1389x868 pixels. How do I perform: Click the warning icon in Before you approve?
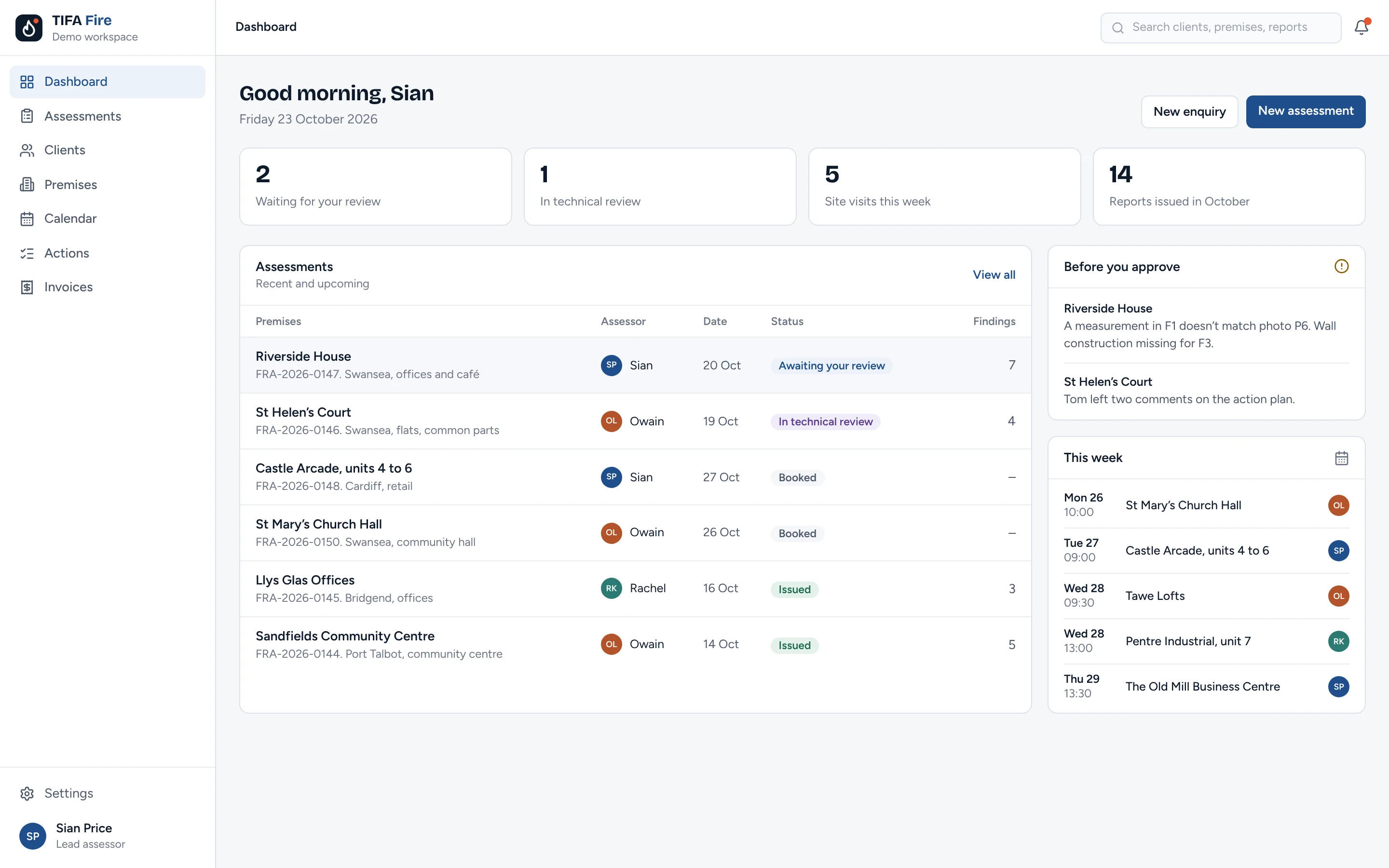click(1341, 266)
